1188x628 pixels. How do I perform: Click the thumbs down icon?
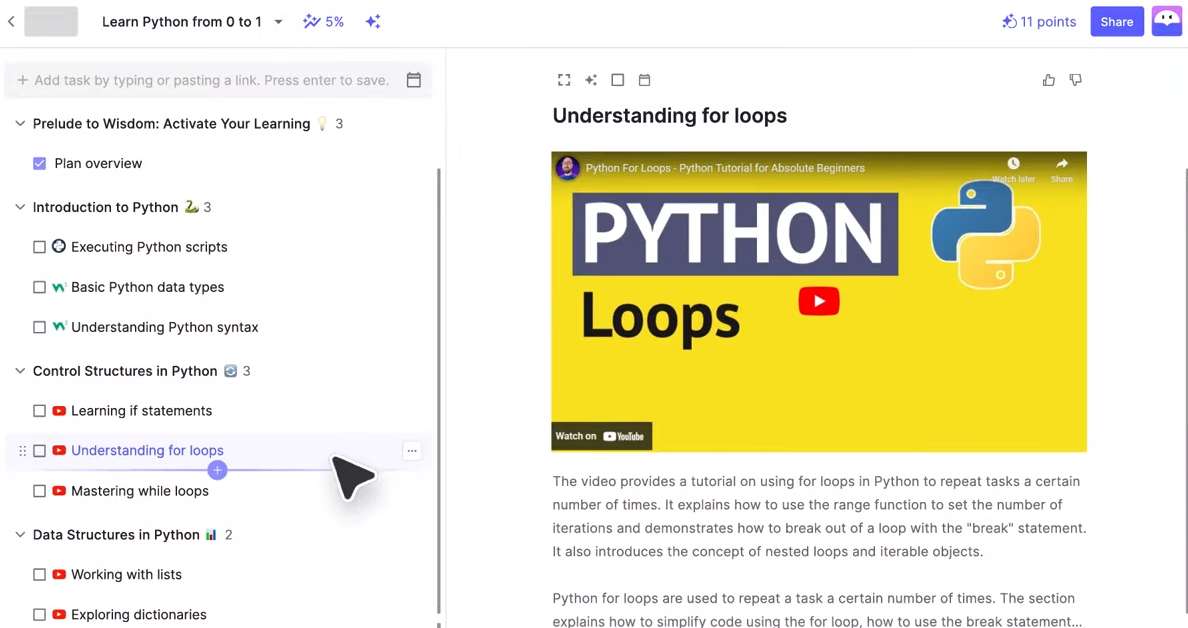pos(1076,80)
